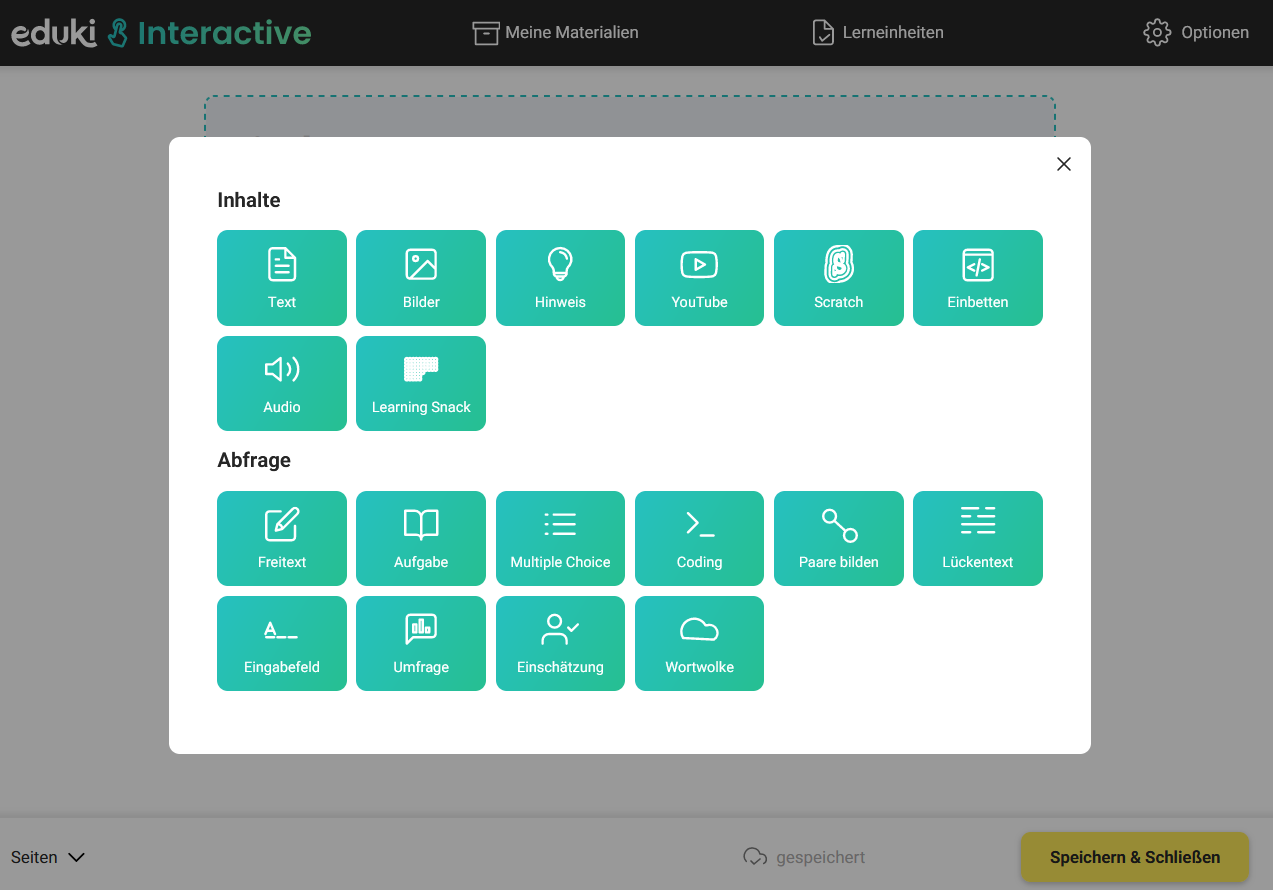Screen dimensions: 1273x890
Task: Choose the Paare bilden matching tool
Action: click(x=838, y=538)
